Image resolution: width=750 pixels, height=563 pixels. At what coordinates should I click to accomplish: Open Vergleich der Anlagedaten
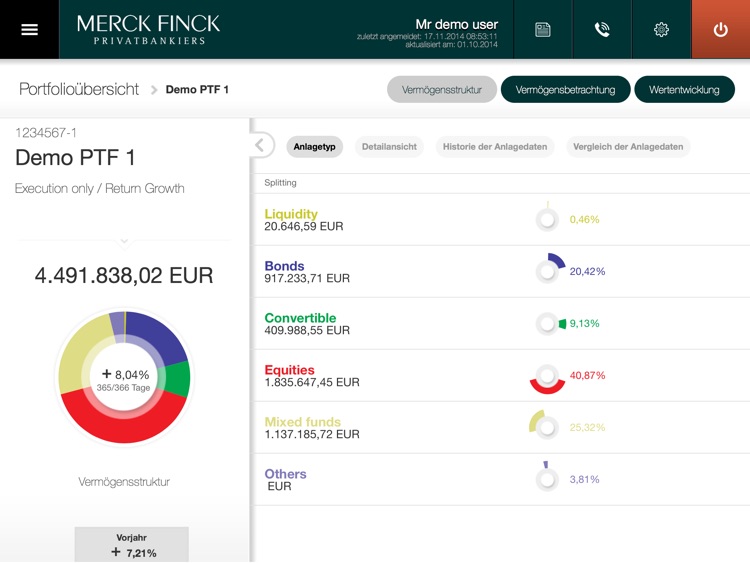[x=628, y=147]
